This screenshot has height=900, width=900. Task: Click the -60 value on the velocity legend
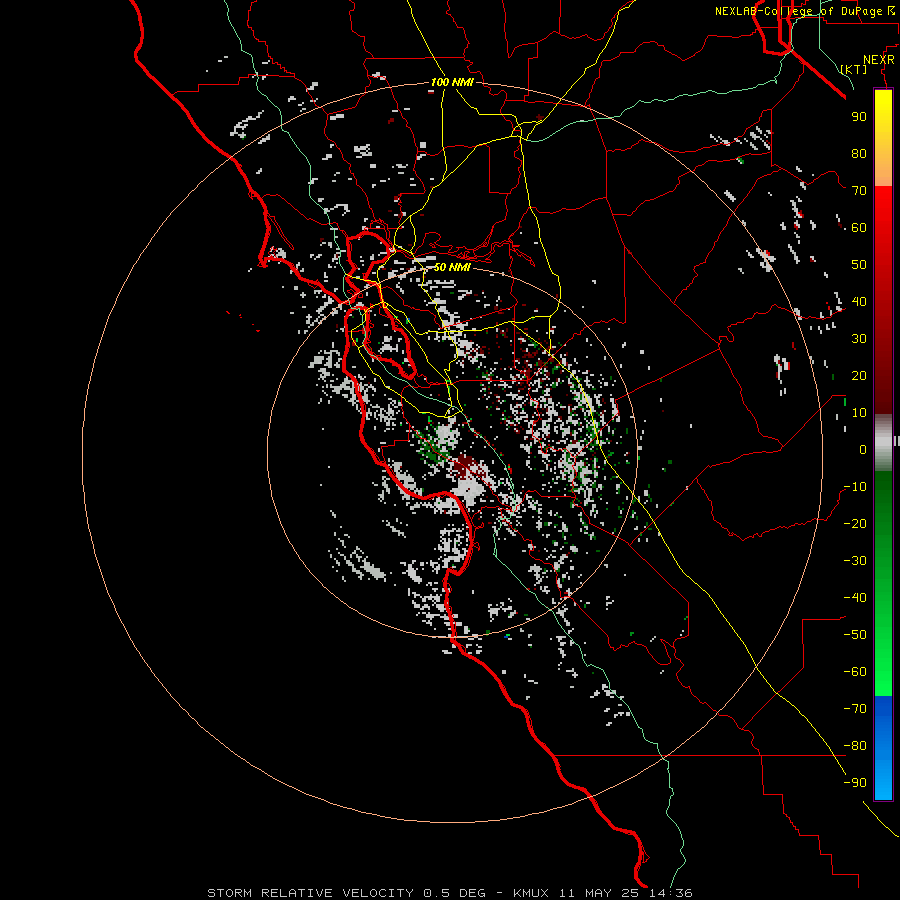(855, 672)
